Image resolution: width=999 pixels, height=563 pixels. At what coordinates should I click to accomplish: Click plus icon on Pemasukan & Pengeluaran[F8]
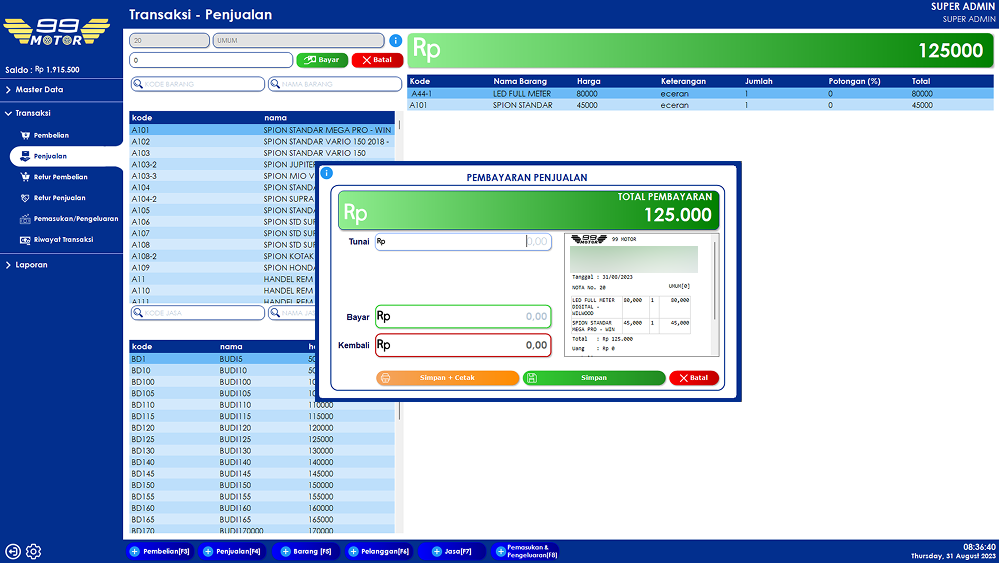point(501,552)
